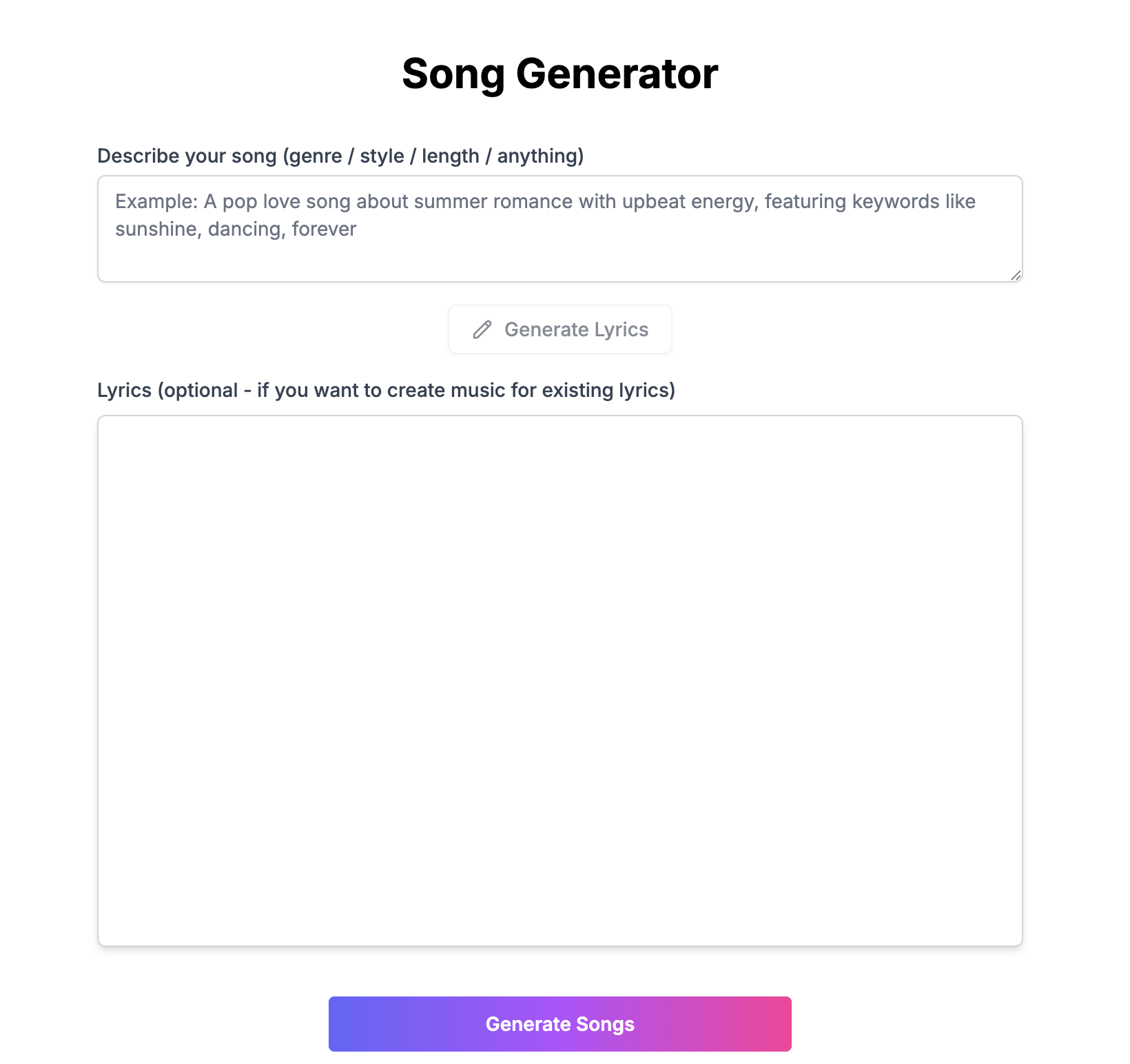Click Generate Songs at the bottom
Screen dimensions: 1130x1064
pos(559,1023)
